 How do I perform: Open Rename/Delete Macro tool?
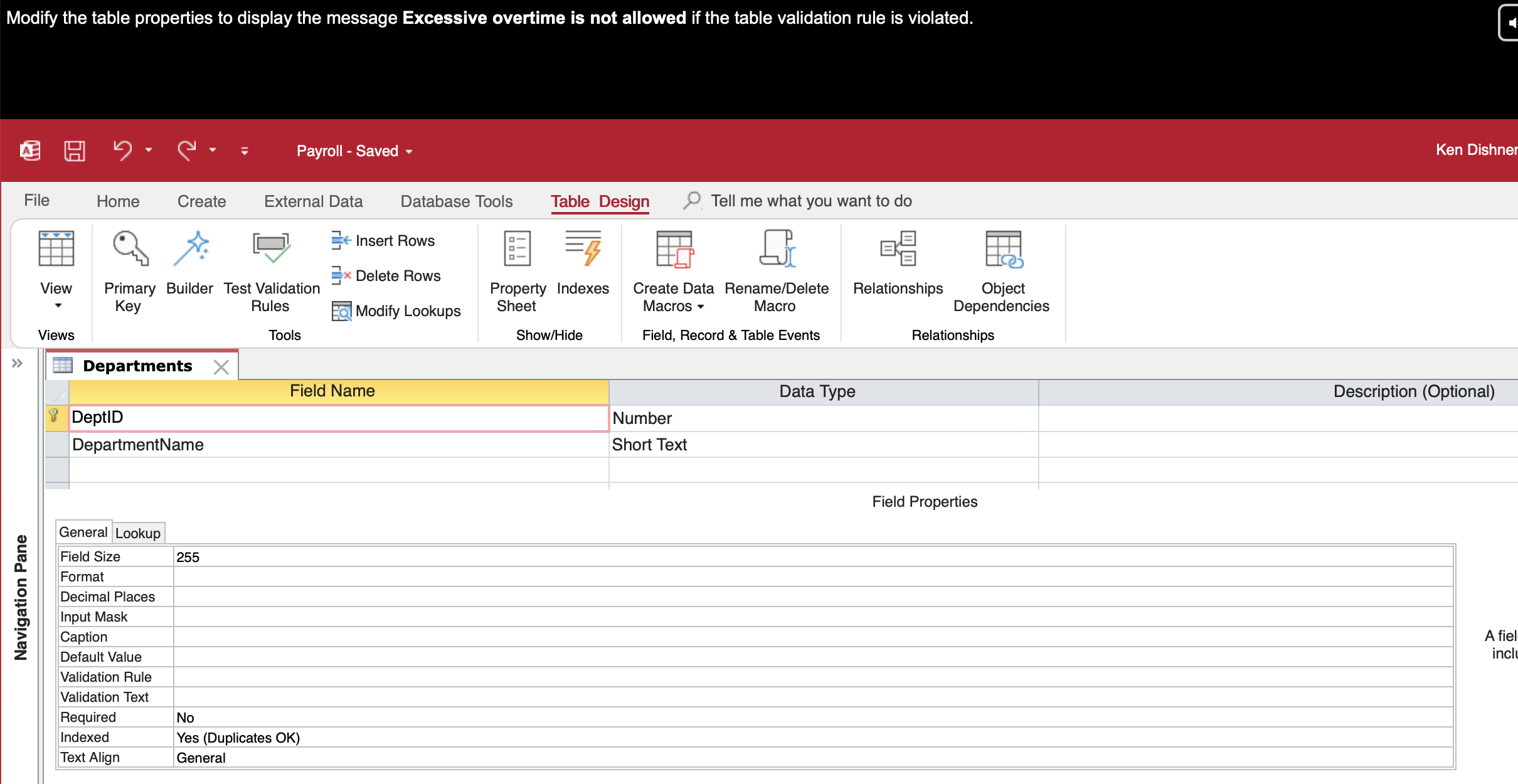(777, 270)
